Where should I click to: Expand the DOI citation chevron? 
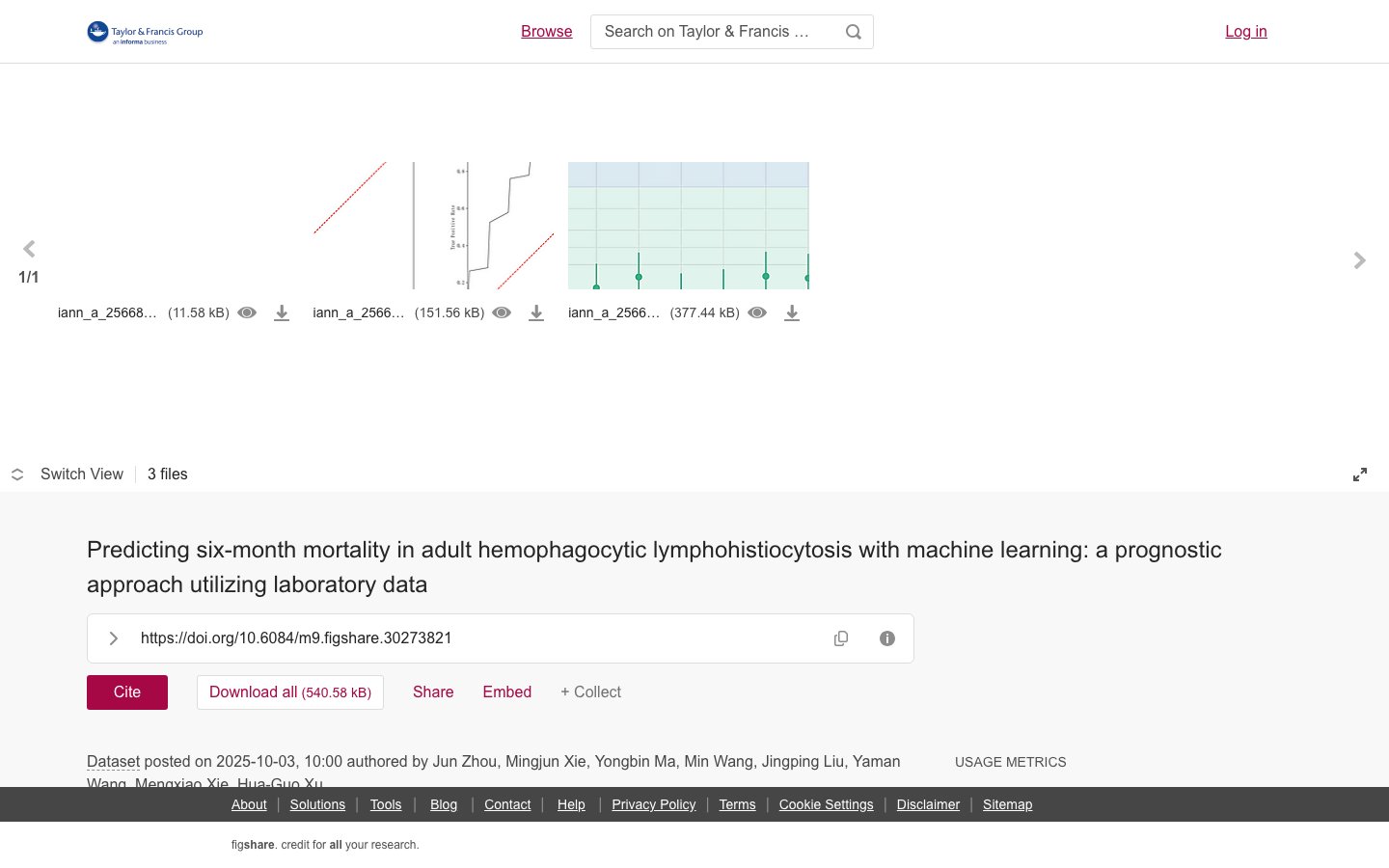114,638
